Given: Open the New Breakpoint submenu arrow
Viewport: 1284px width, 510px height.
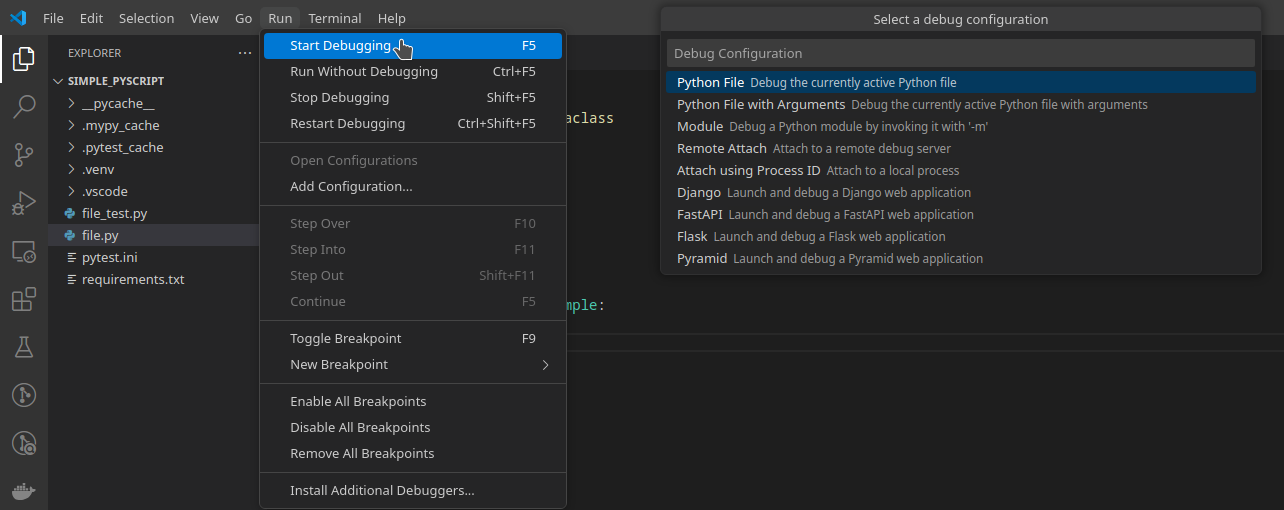Looking at the screenshot, I should [x=545, y=365].
